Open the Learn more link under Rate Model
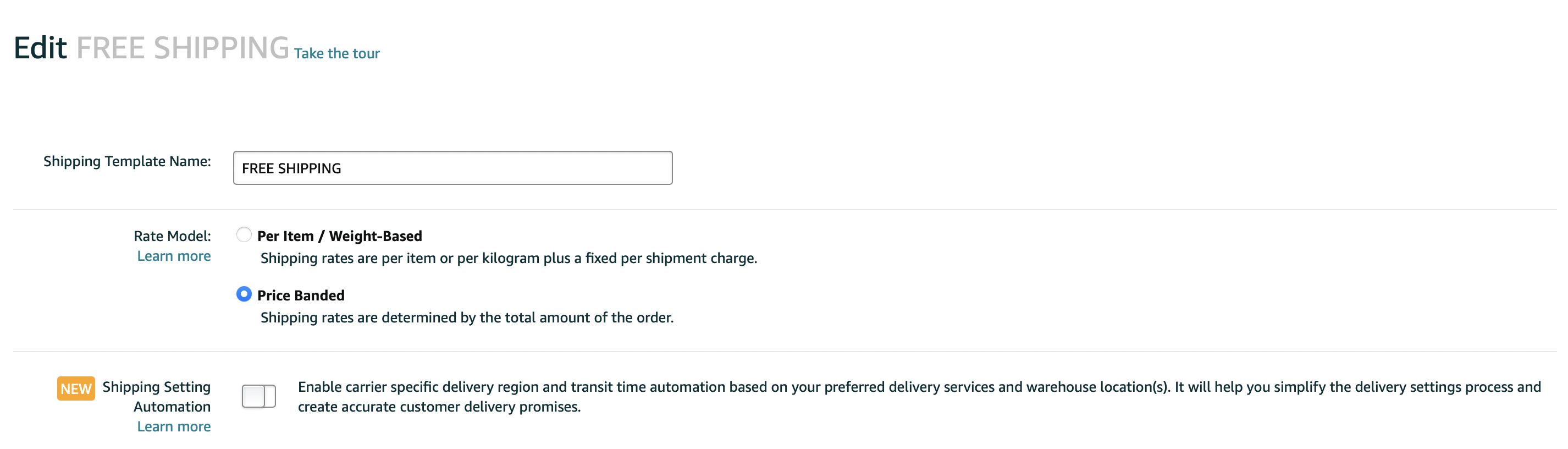 174,256
